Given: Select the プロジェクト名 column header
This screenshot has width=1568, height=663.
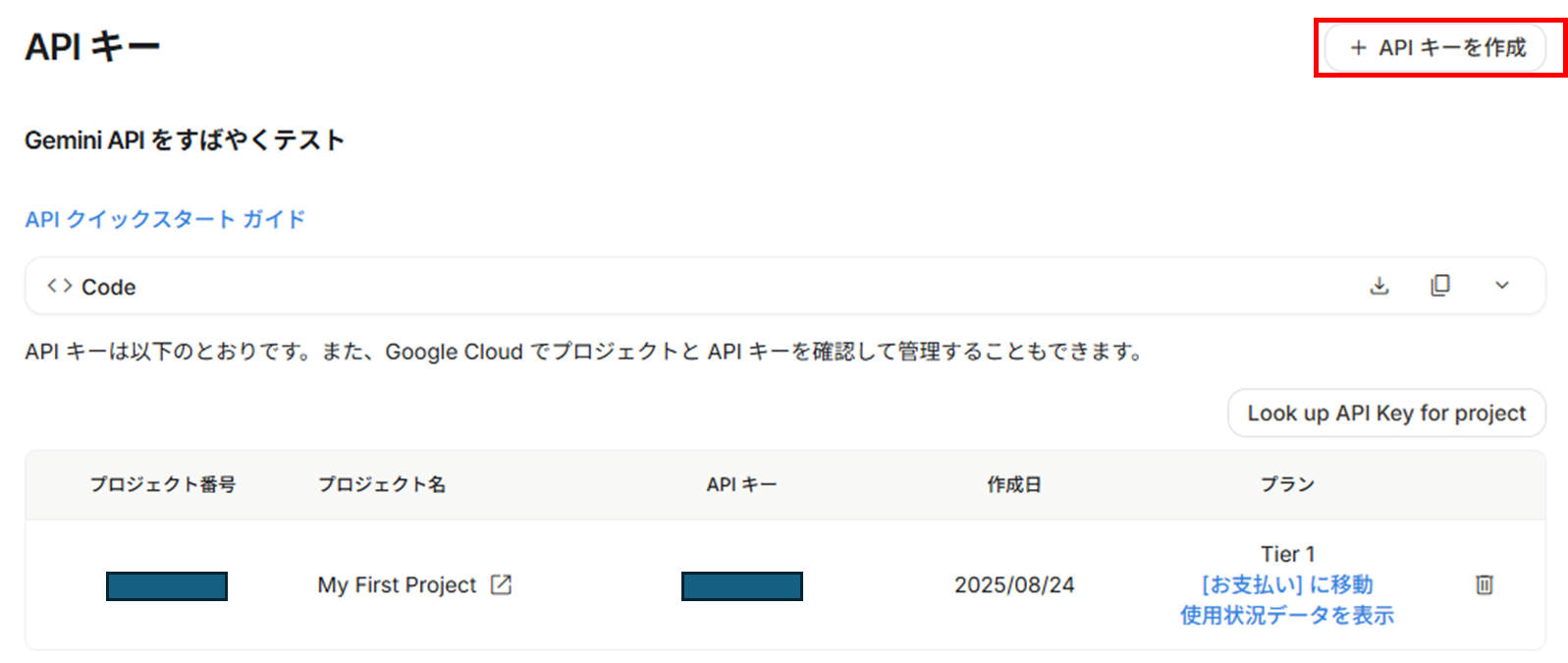Looking at the screenshot, I should (x=382, y=484).
